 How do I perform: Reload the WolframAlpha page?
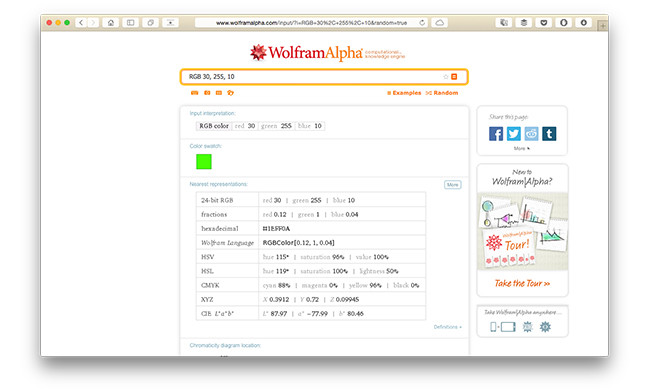tap(422, 22)
